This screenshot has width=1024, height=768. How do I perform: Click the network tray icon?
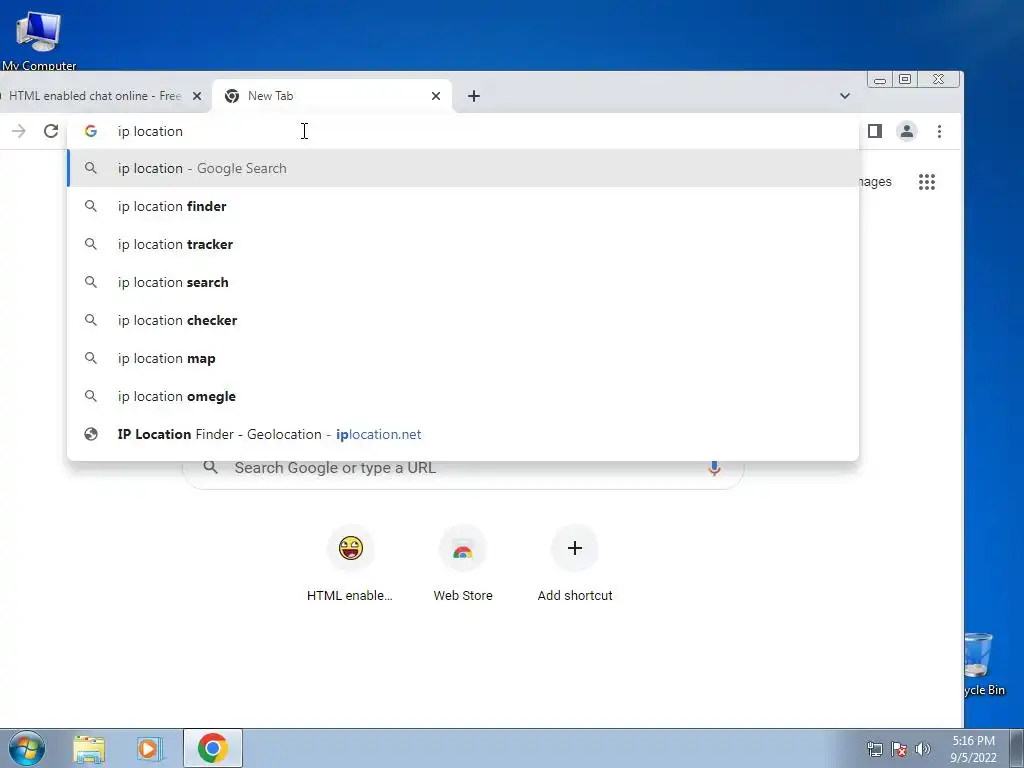[x=874, y=749]
